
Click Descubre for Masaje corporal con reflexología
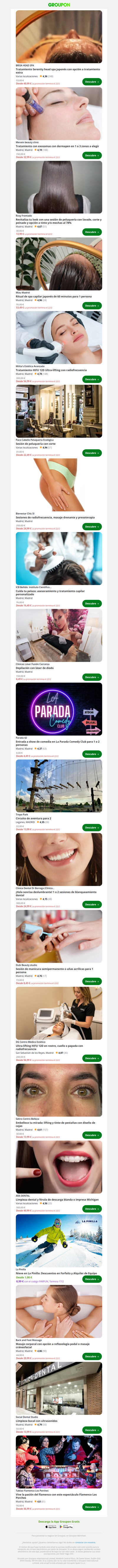pyautogui.click(x=92, y=1356)
